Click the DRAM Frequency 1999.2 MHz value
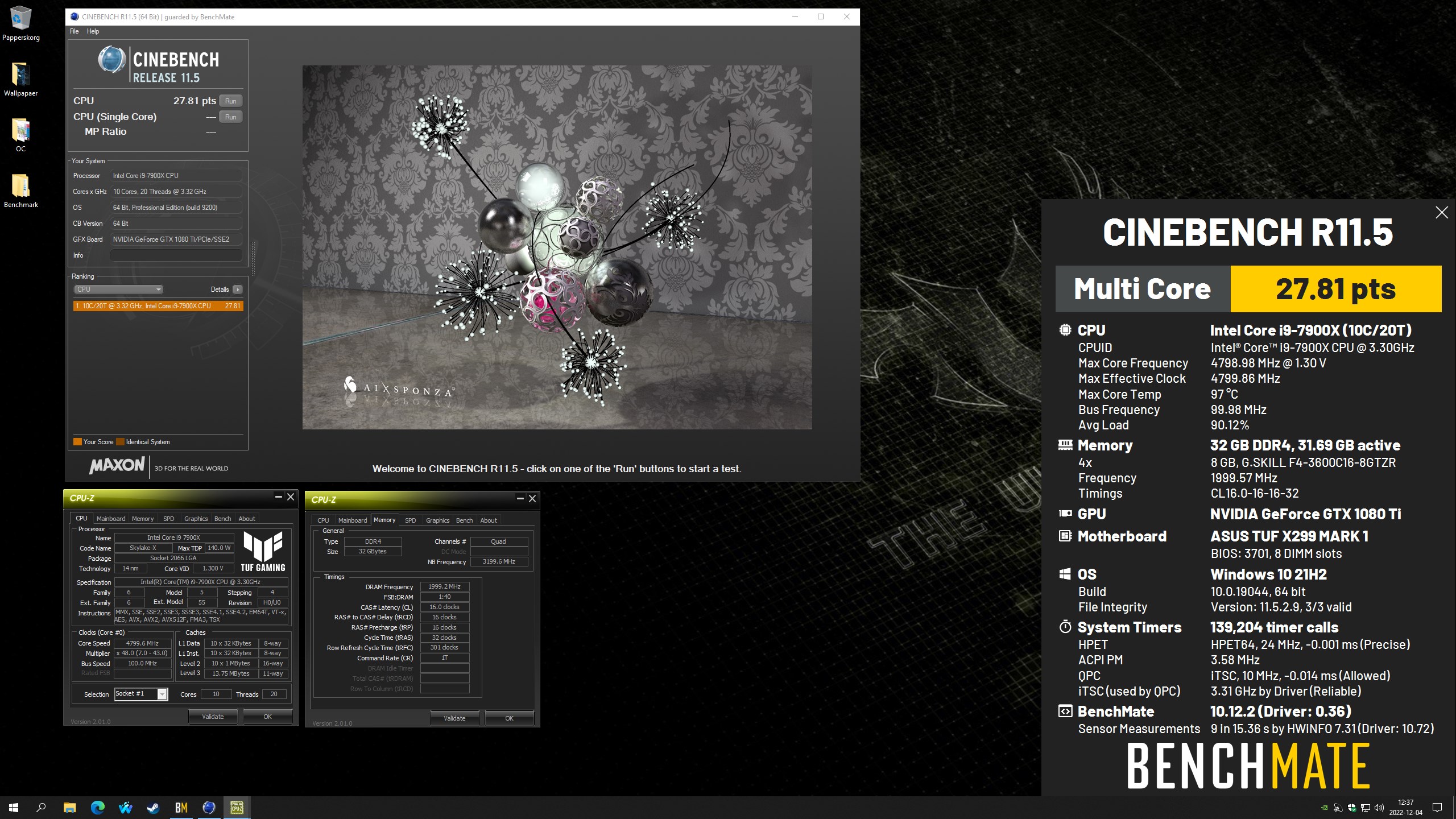 pos(445,587)
